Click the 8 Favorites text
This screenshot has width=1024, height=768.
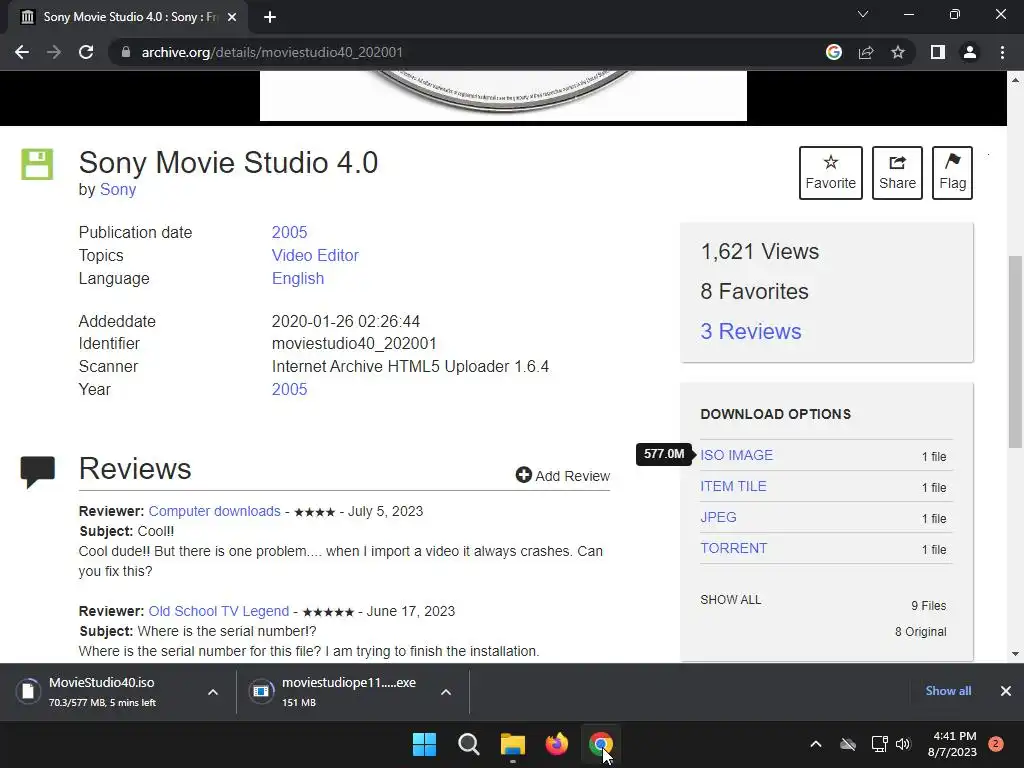click(x=754, y=291)
